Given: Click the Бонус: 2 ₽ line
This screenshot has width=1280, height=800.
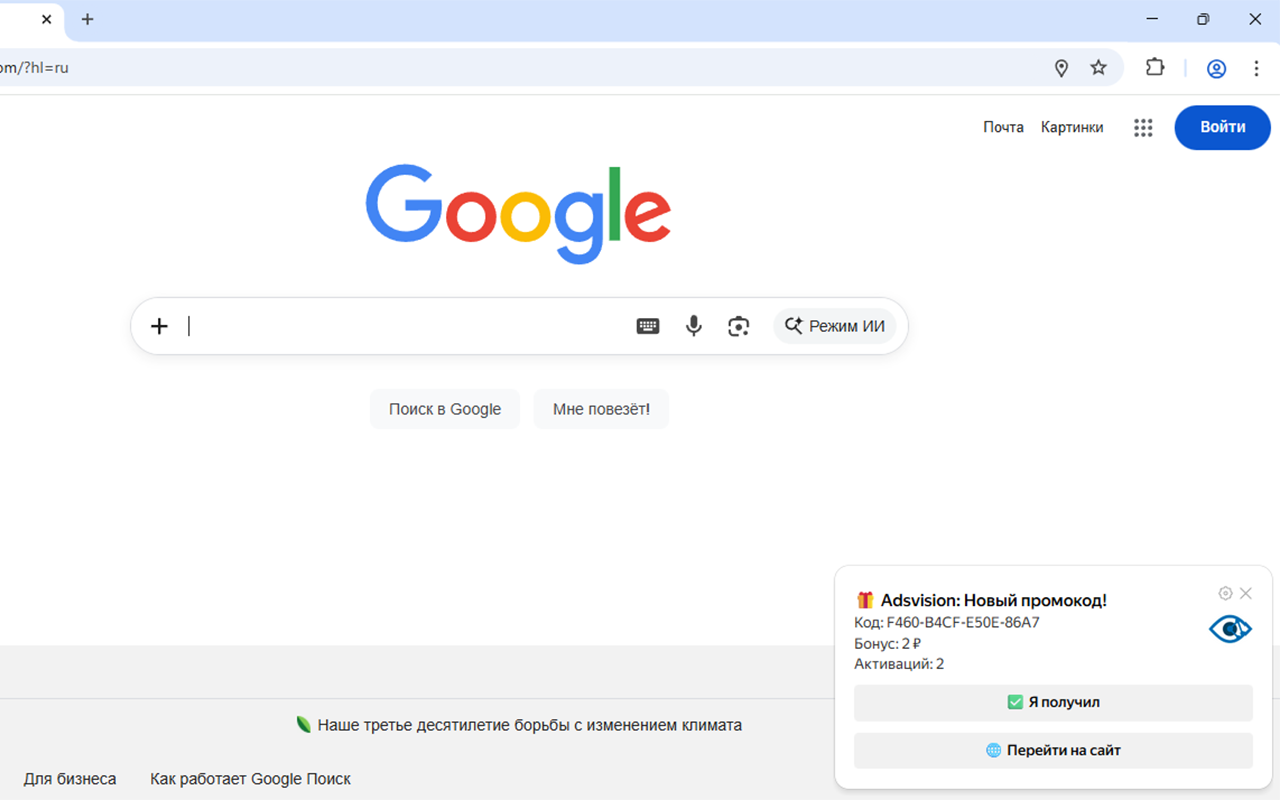Looking at the screenshot, I should [888, 644].
